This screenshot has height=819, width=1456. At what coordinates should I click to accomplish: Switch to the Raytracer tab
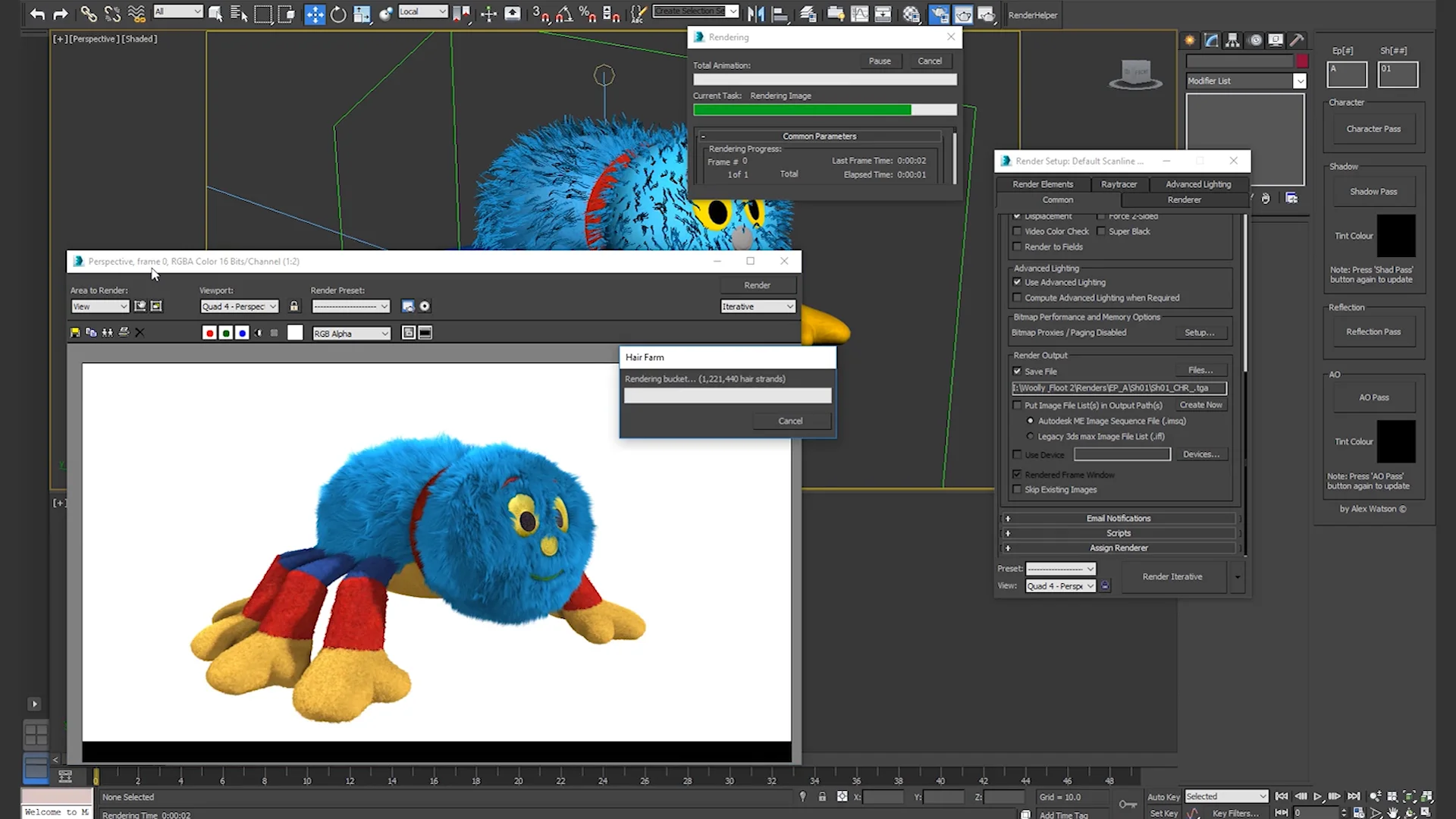click(1119, 184)
